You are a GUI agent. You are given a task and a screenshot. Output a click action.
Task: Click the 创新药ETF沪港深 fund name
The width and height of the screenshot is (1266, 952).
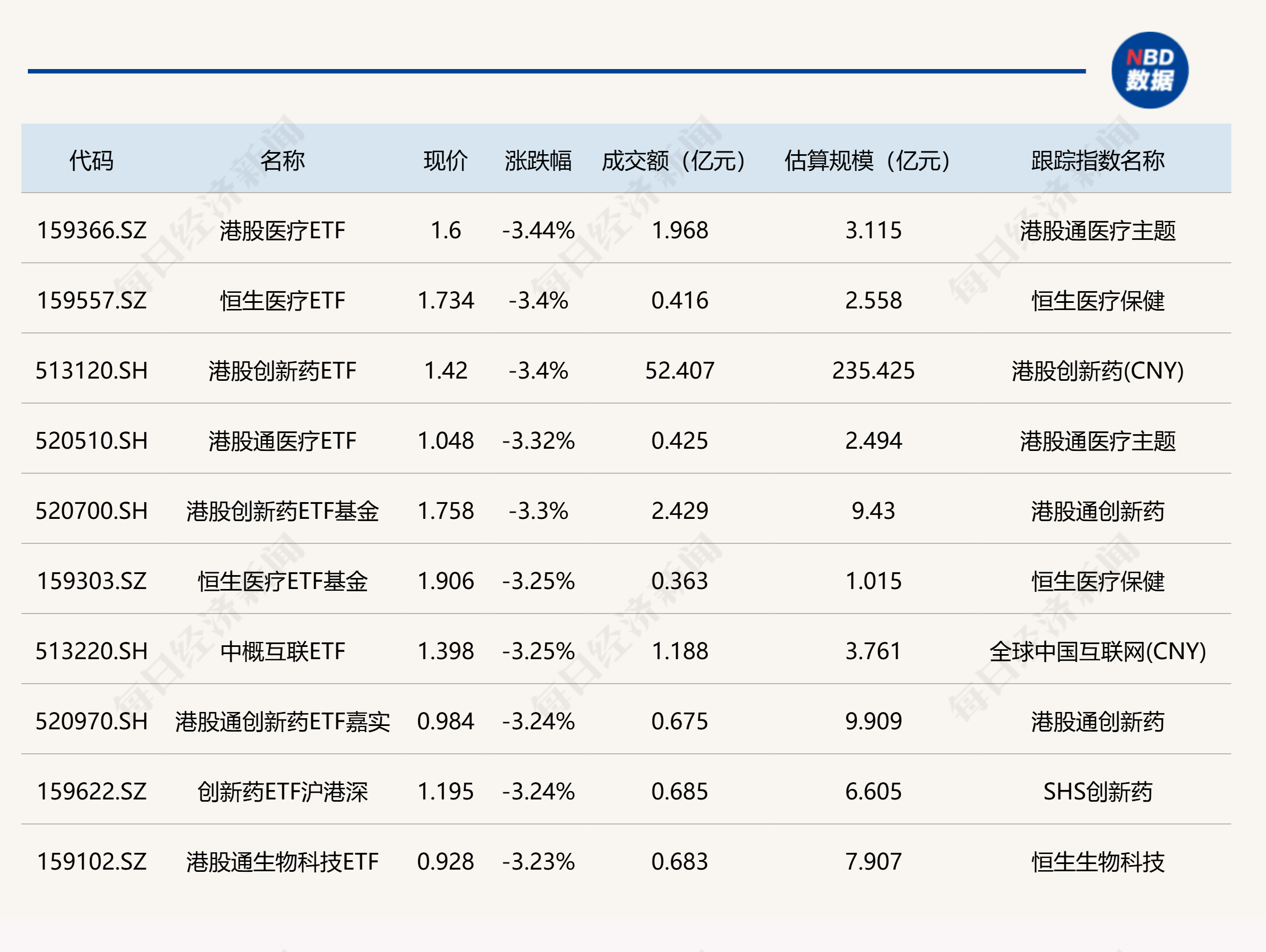pyautogui.click(x=282, y=792)
